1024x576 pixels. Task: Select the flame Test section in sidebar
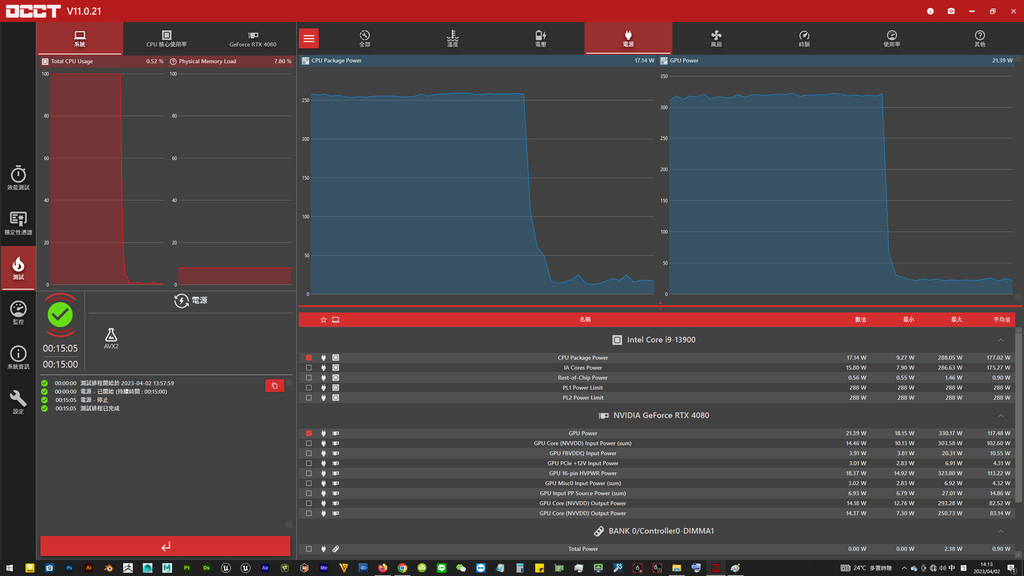[x=18, y=268]
